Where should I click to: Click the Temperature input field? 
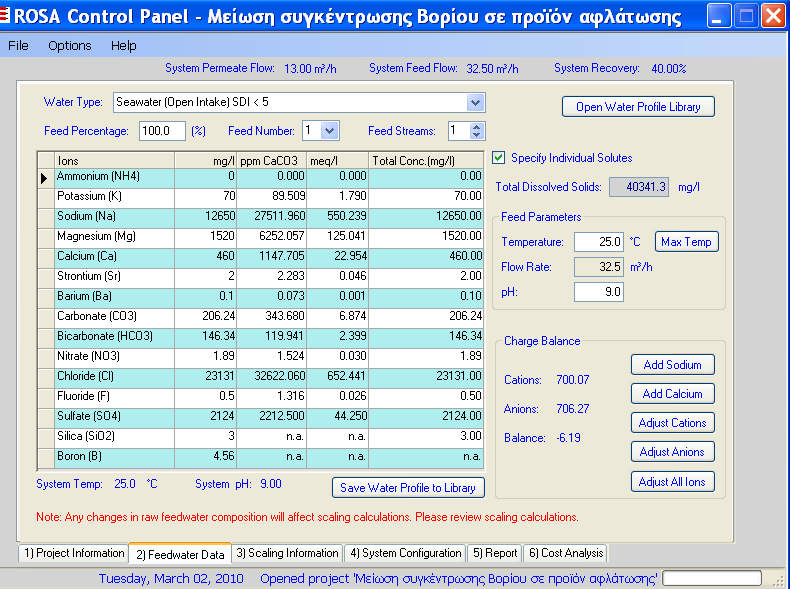click(599, 242)
